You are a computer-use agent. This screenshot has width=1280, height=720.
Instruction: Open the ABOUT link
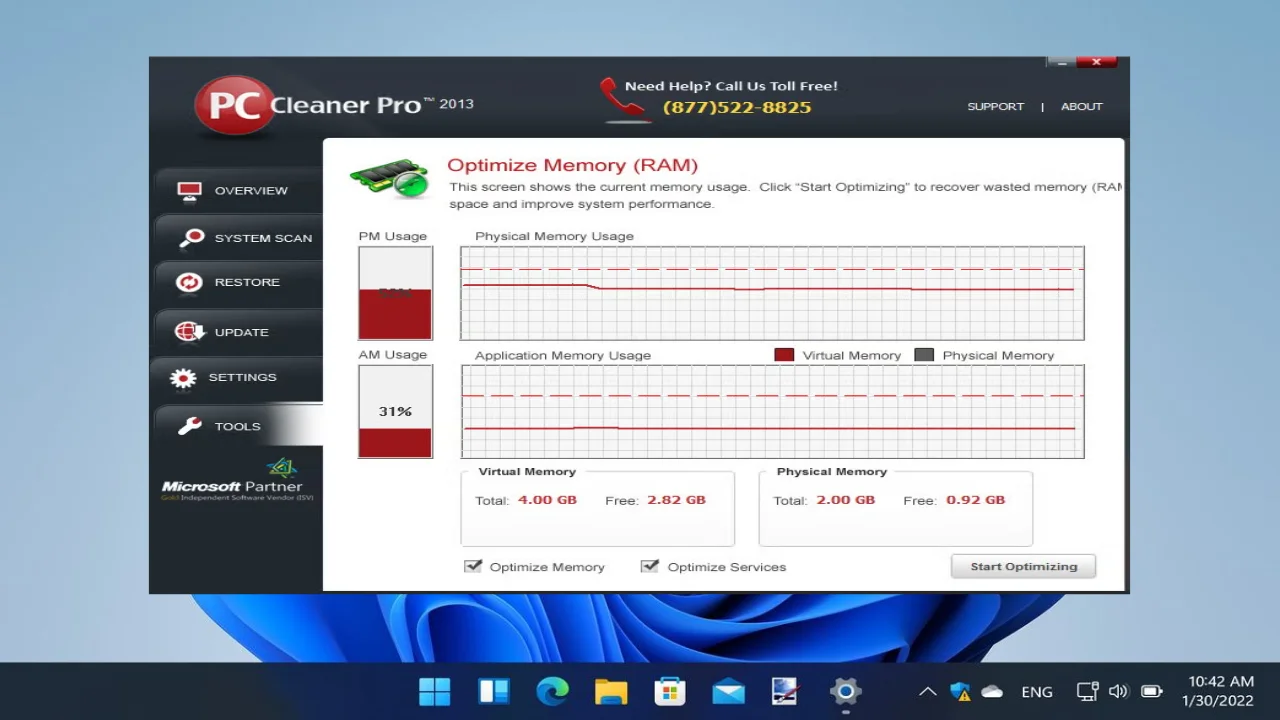coord(1081,107)
